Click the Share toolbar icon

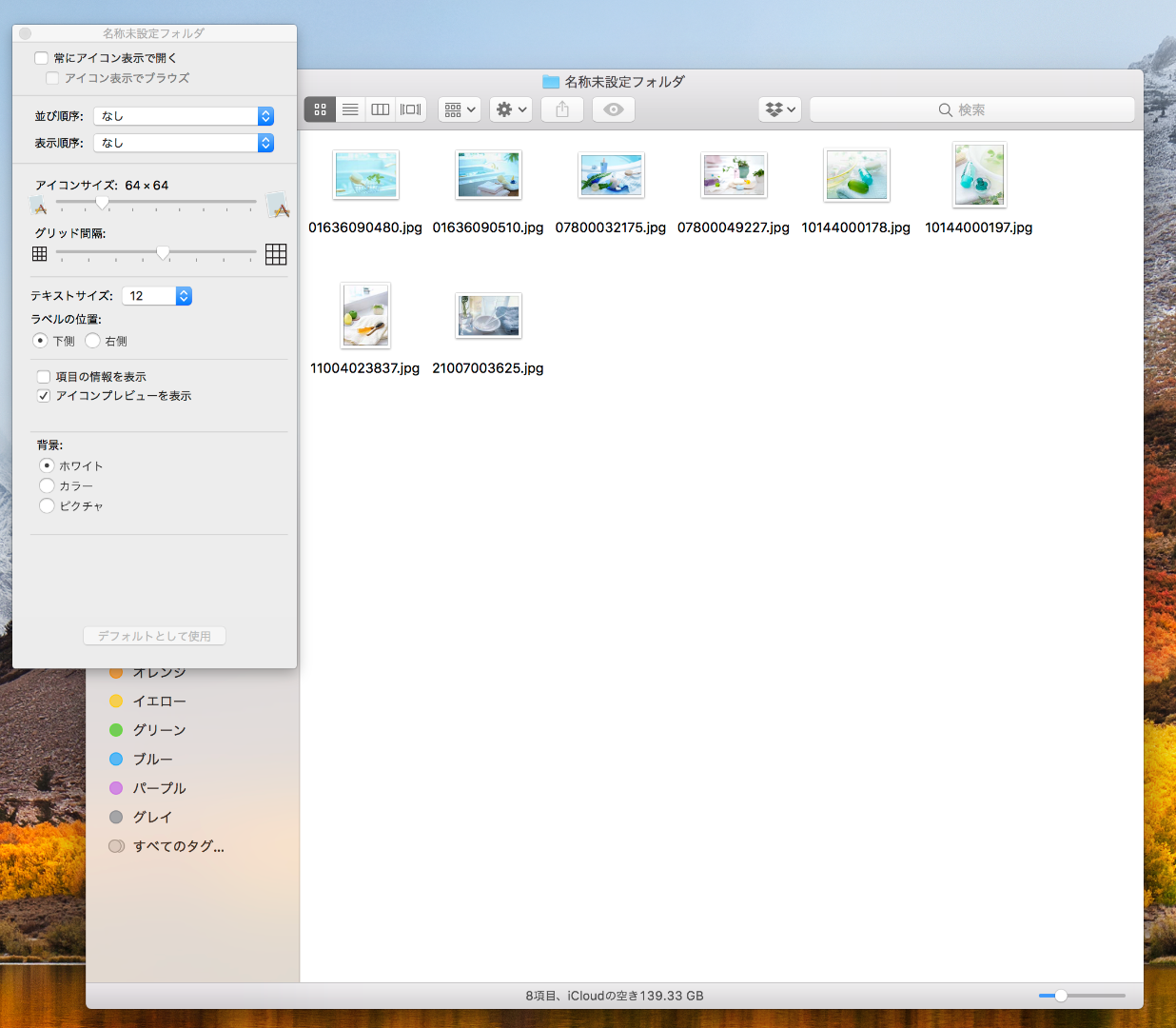pyautogui.click(x=562, y=109)
